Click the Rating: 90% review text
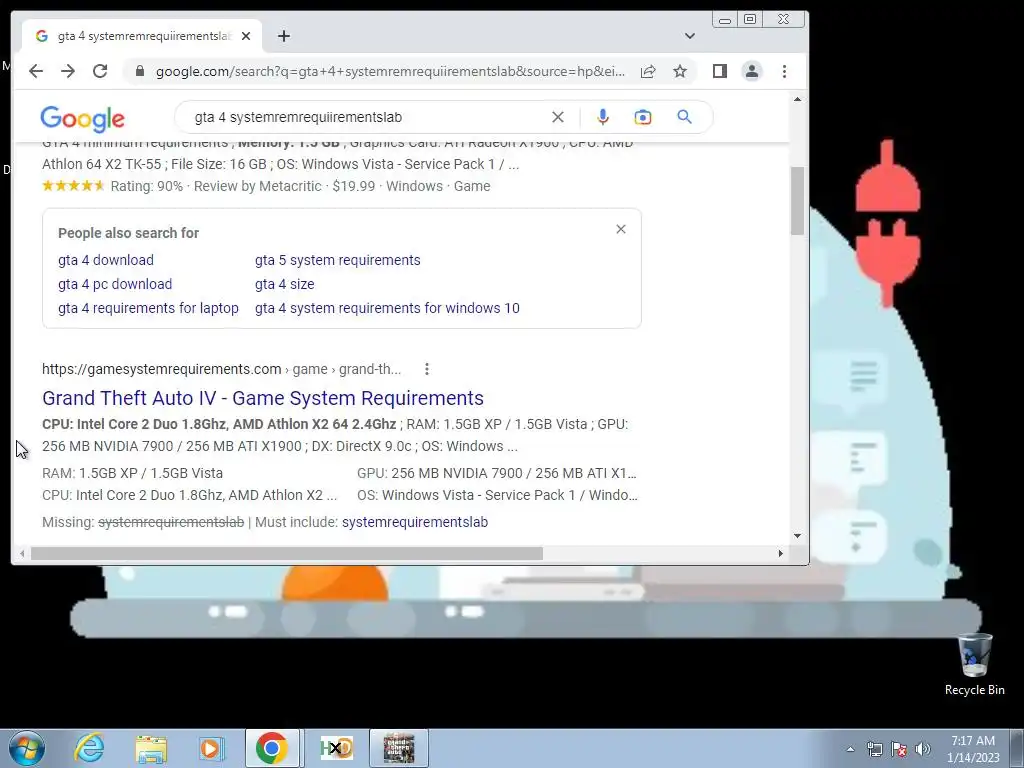1024x768 pixels. [146, 186]
